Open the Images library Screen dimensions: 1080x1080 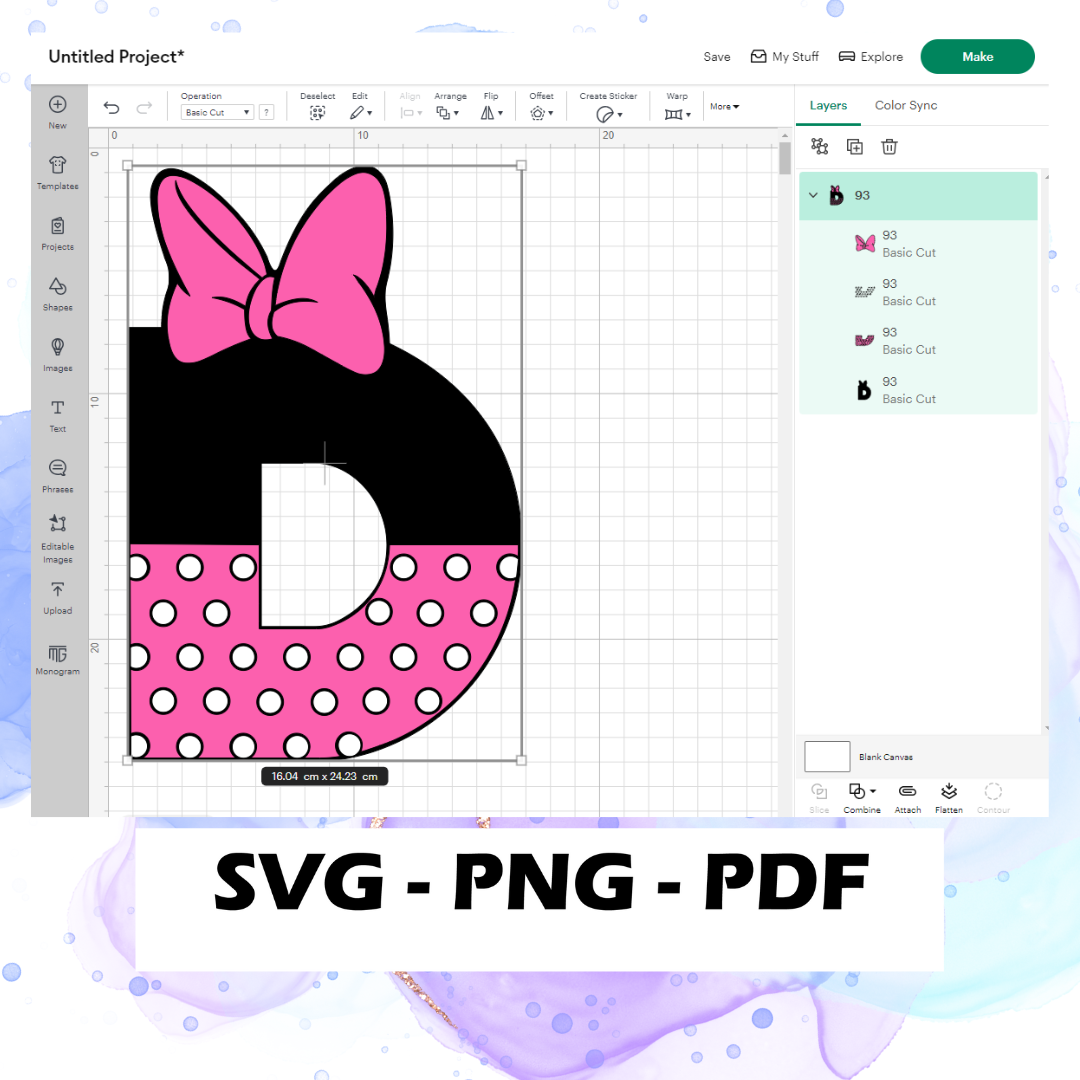point(58,355)
